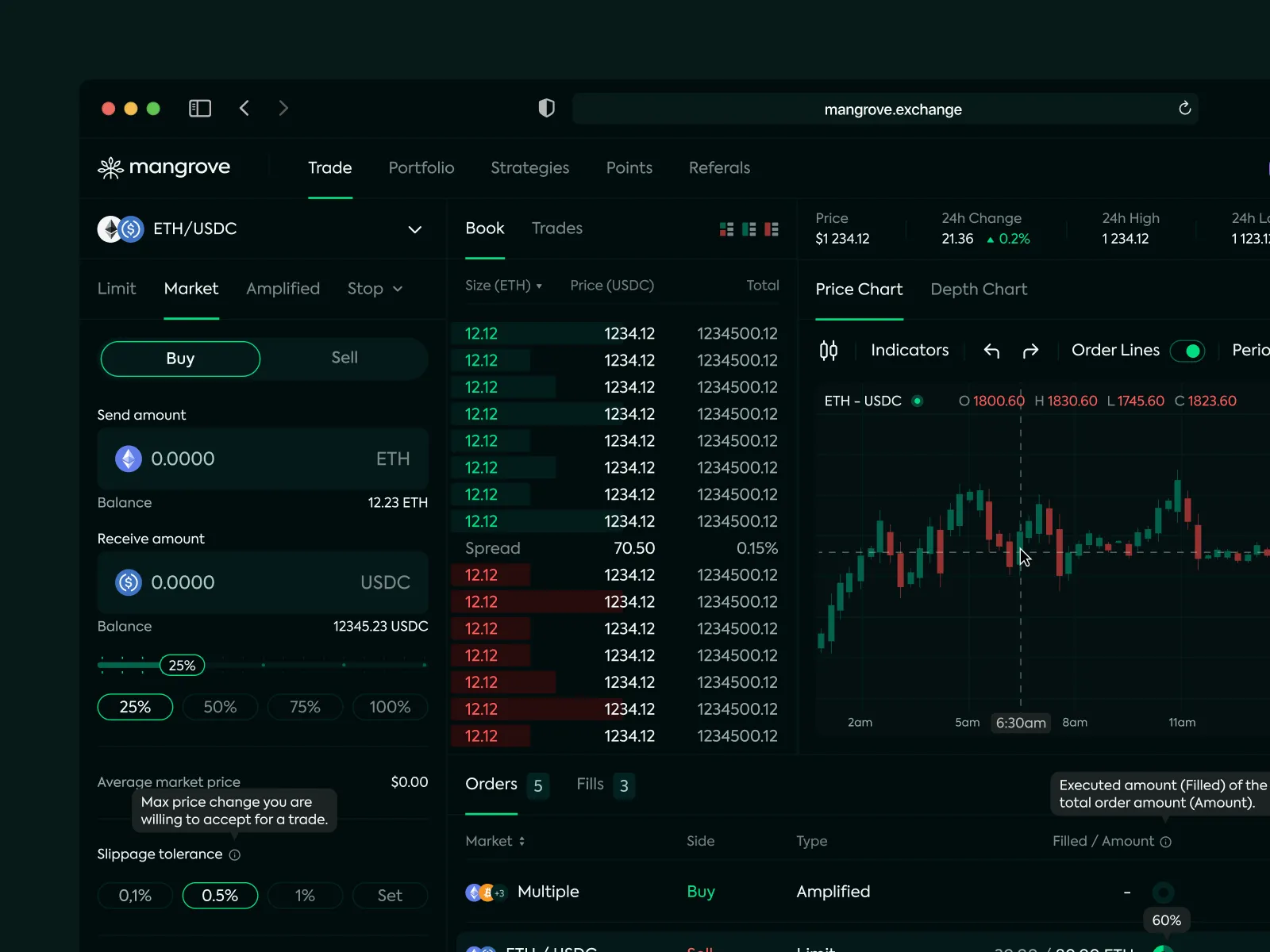Click the Multiple order token icons

tap(486, 892)
